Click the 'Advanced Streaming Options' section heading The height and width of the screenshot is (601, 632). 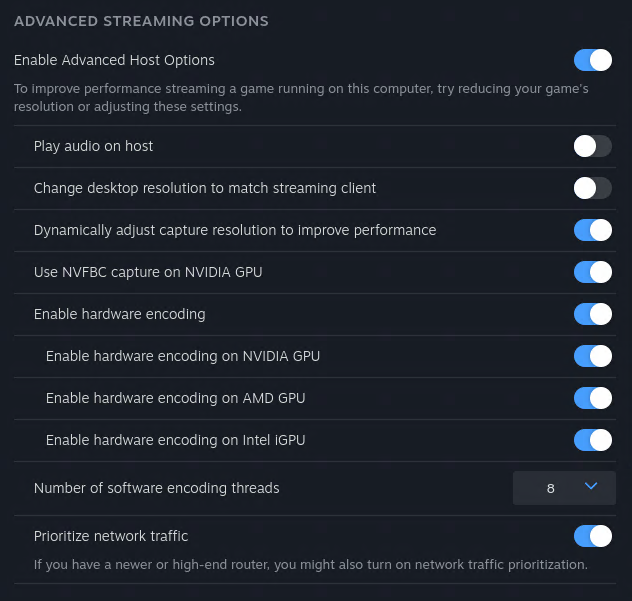coord(141,20)
